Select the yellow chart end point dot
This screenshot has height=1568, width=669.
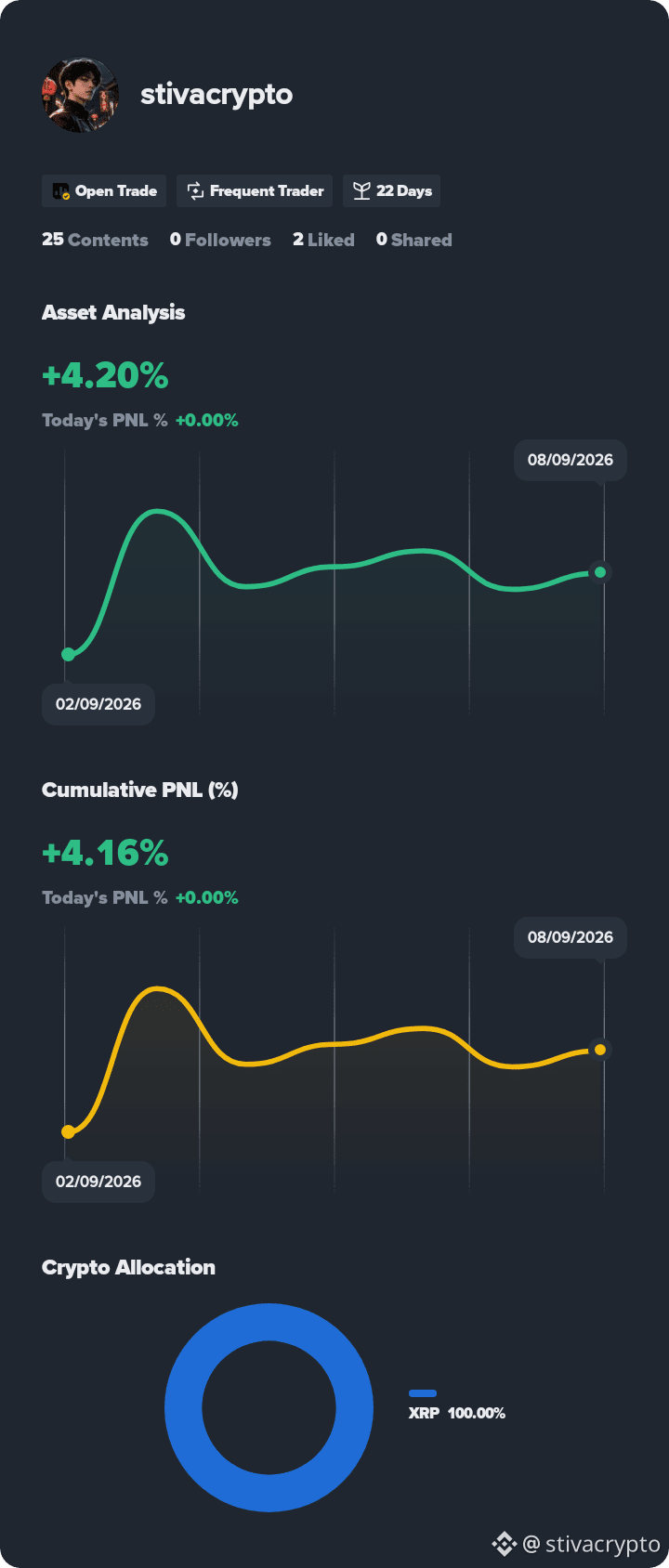[600, 1050]
